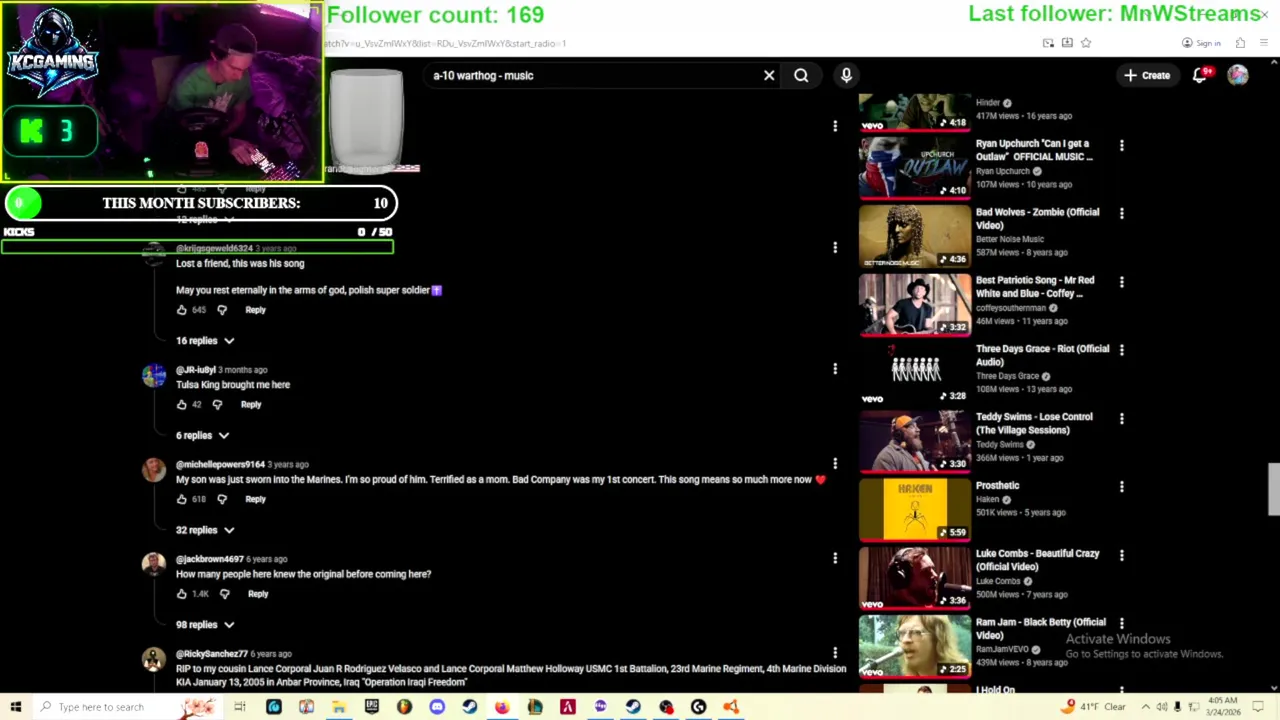Click the browser Sign in button
Viewport: 1280px width, 720px height.
[x=1201, y=43]
